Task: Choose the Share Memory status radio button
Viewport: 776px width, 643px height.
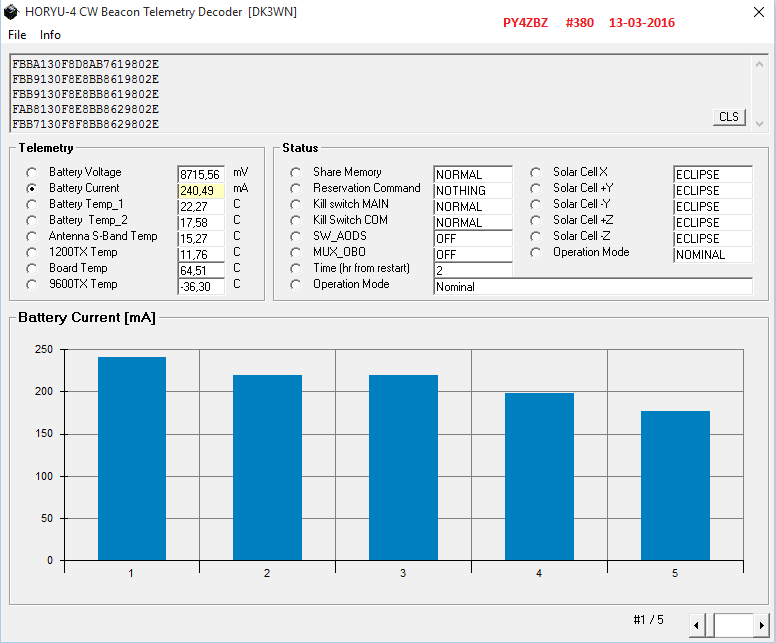Action: point(295,172)
